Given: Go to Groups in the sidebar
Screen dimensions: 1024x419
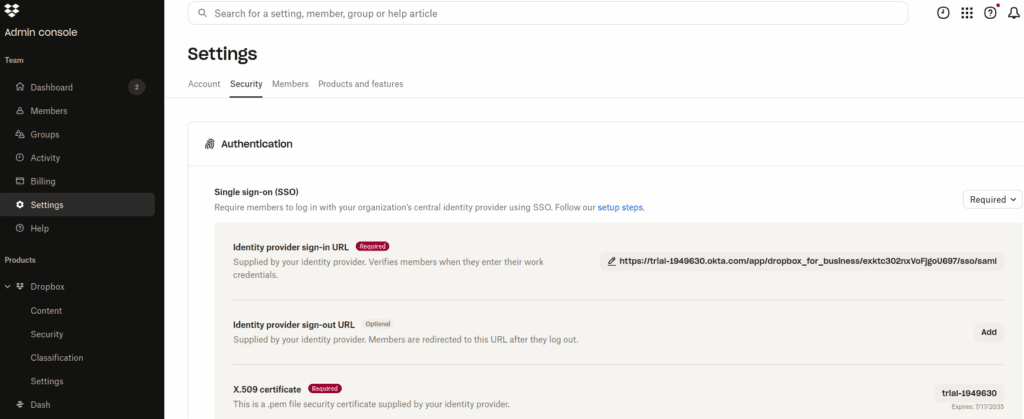Looking at the screenshot, I should click(x=78, y=134).
